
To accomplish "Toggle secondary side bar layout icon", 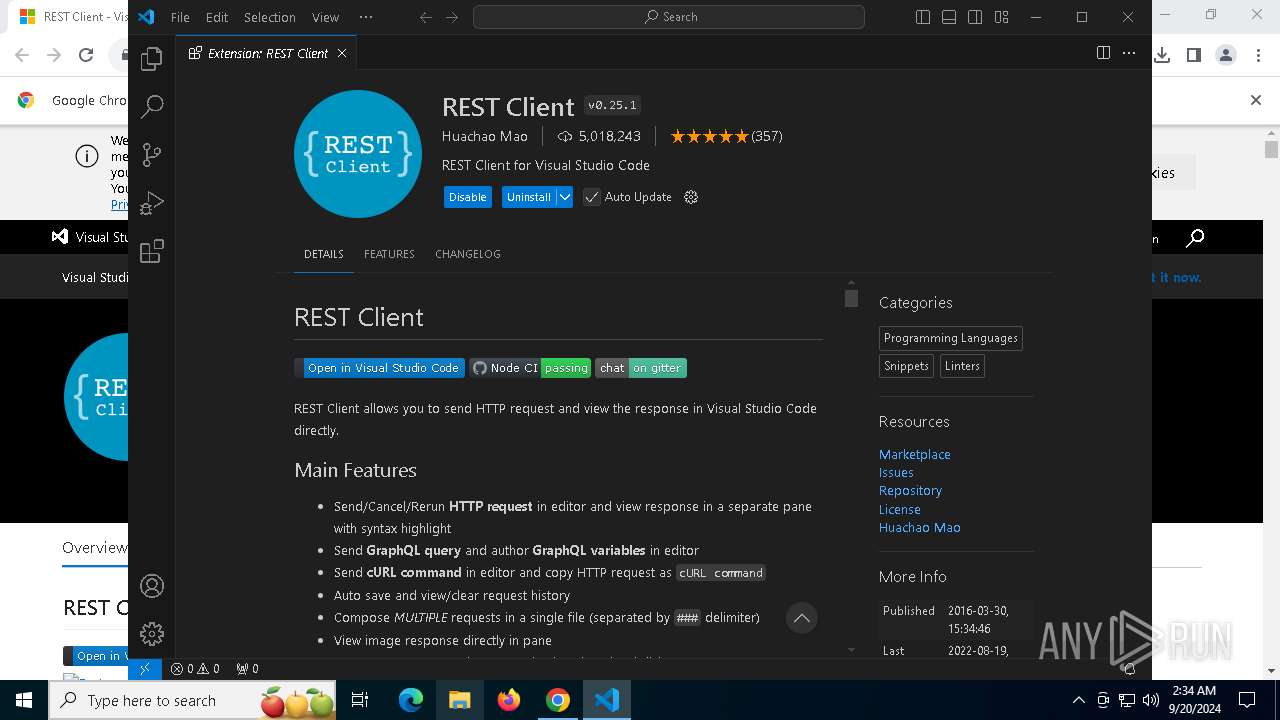I will [x=975, y=17].
